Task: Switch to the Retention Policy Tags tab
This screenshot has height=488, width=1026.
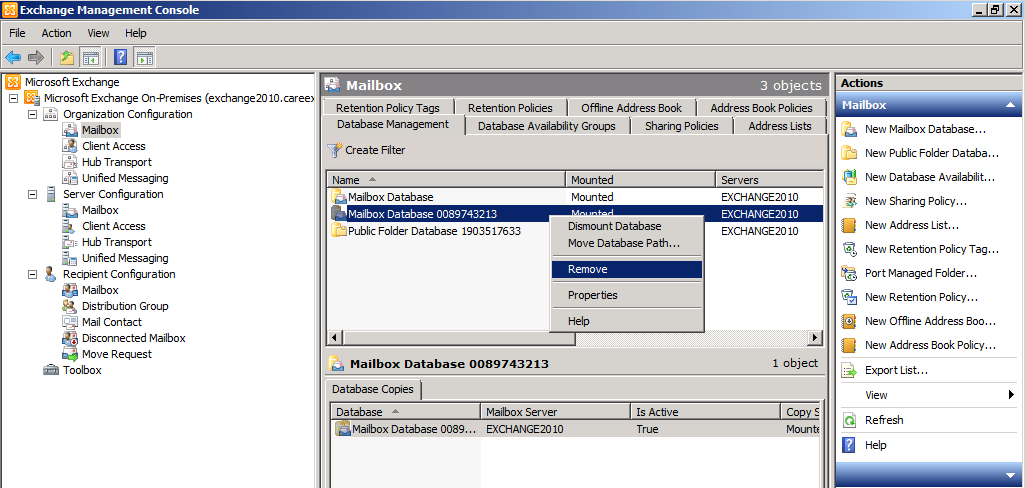Action: point(388,108)
